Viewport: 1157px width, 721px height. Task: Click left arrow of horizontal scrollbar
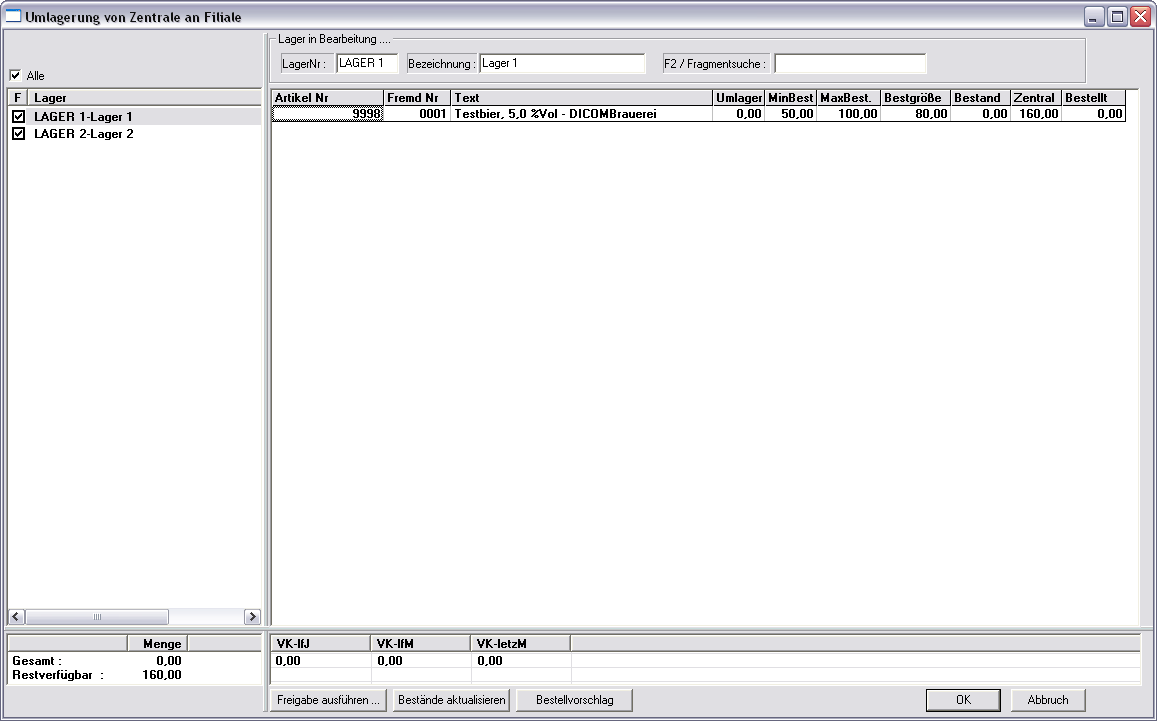16,618
